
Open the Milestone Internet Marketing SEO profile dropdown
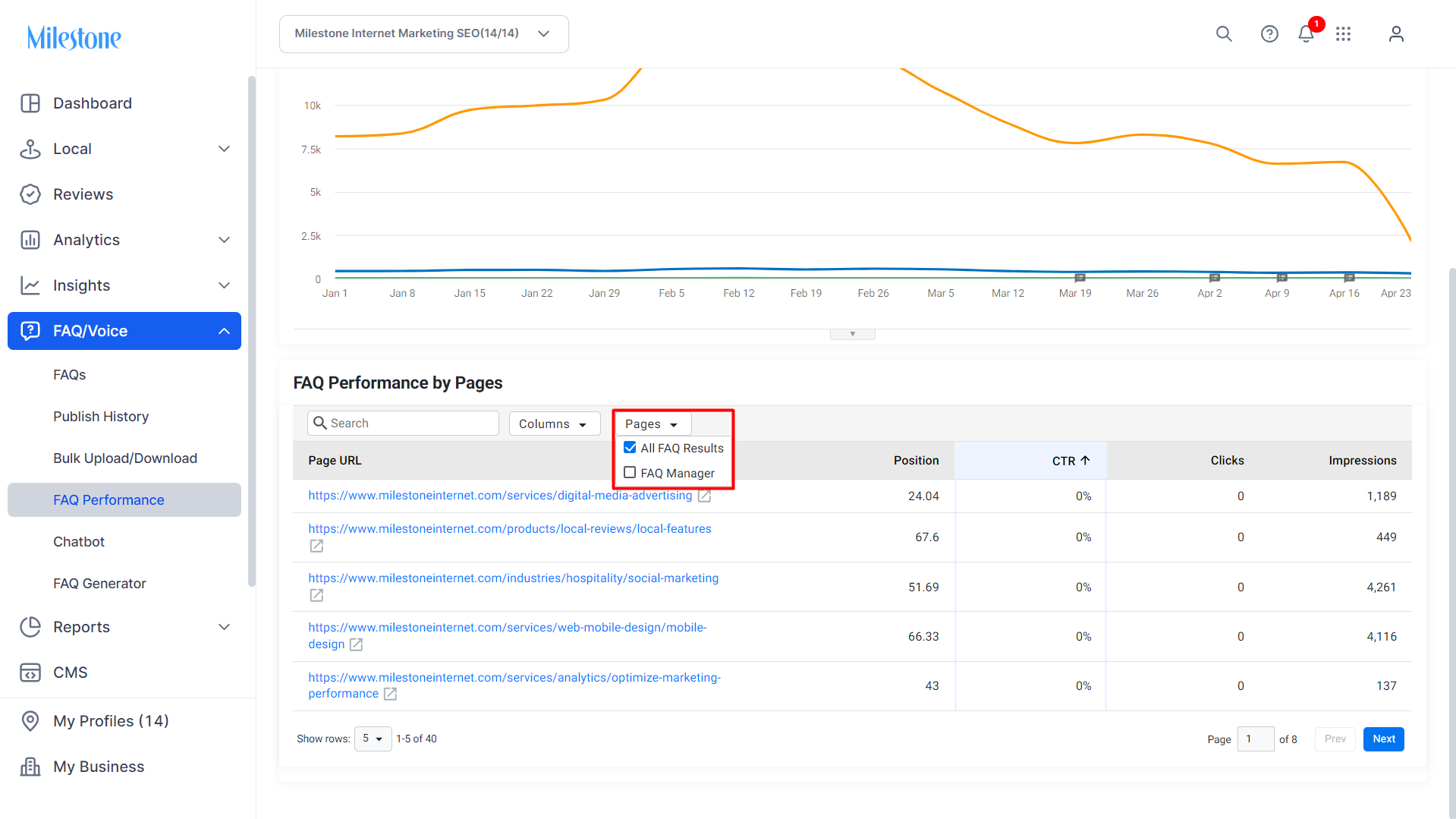coord(423,34)
